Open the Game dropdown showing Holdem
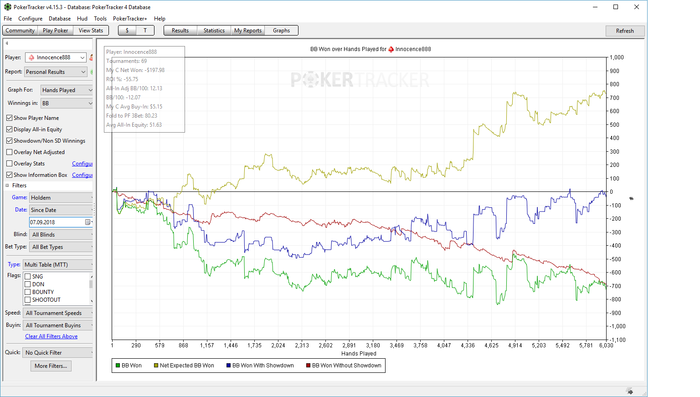 coord(61,197)
